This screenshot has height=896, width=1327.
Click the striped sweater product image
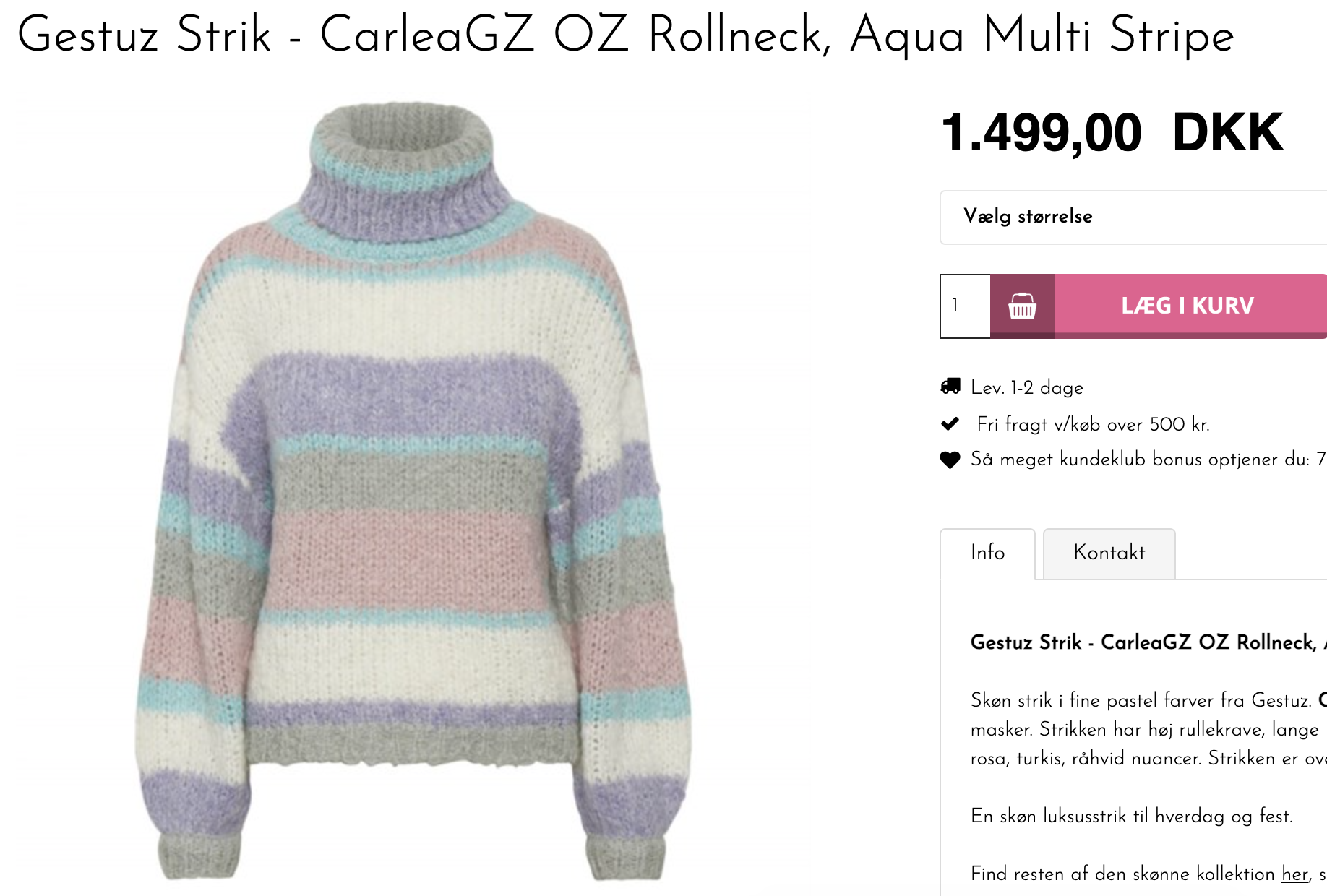pyautogui.click(x=413, y=491)
